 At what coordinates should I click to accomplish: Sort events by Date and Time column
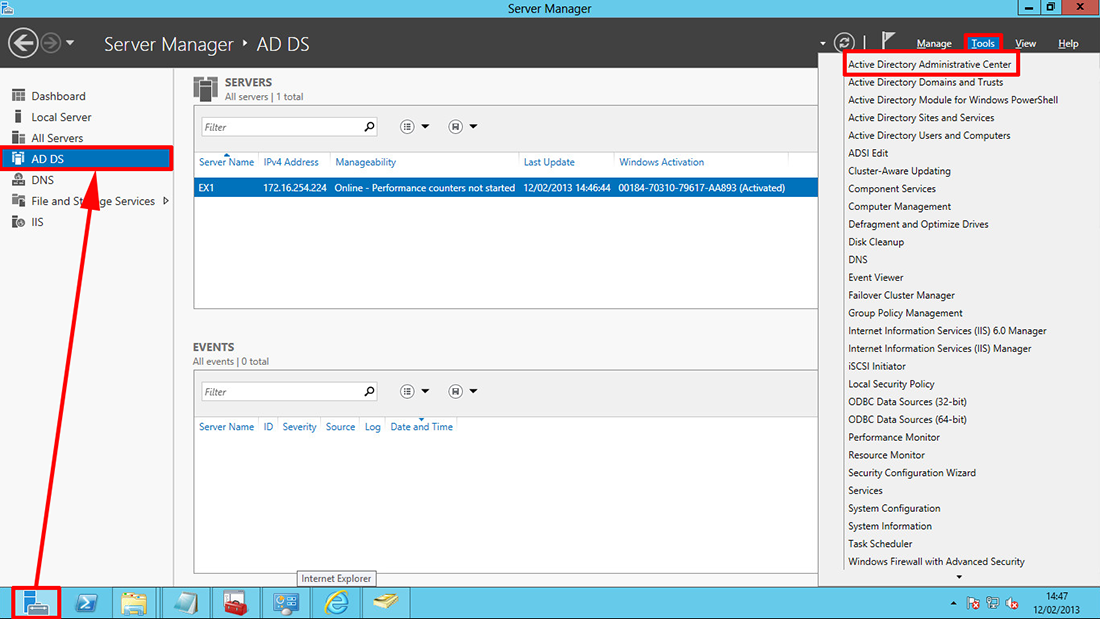point(421,427)
